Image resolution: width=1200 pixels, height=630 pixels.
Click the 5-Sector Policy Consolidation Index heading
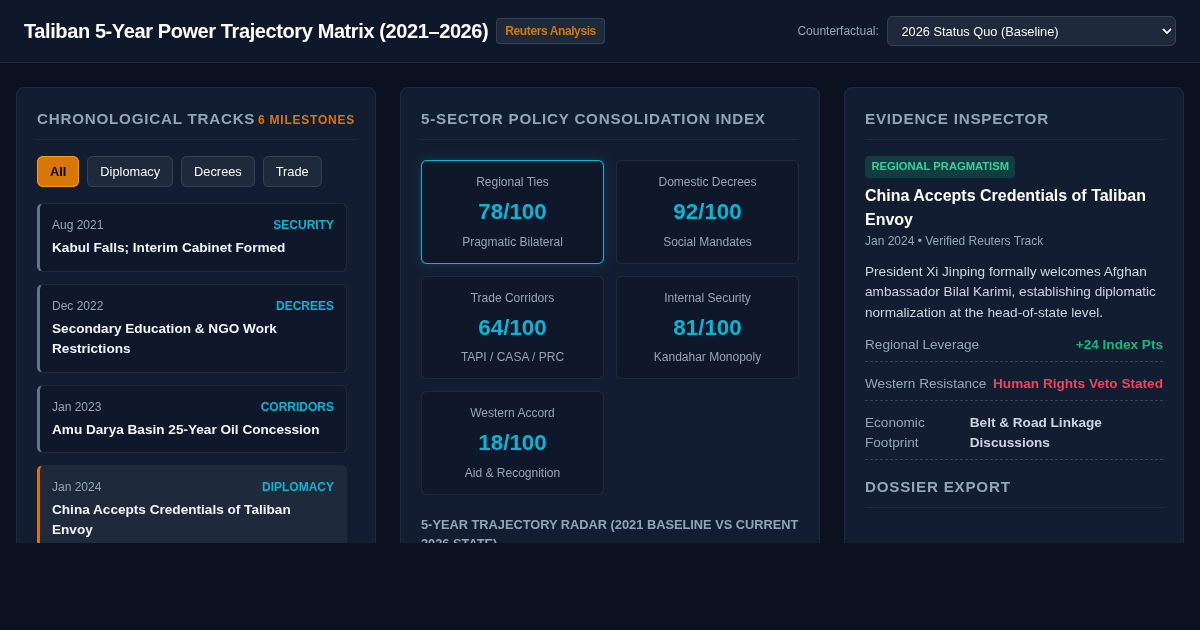593,119
